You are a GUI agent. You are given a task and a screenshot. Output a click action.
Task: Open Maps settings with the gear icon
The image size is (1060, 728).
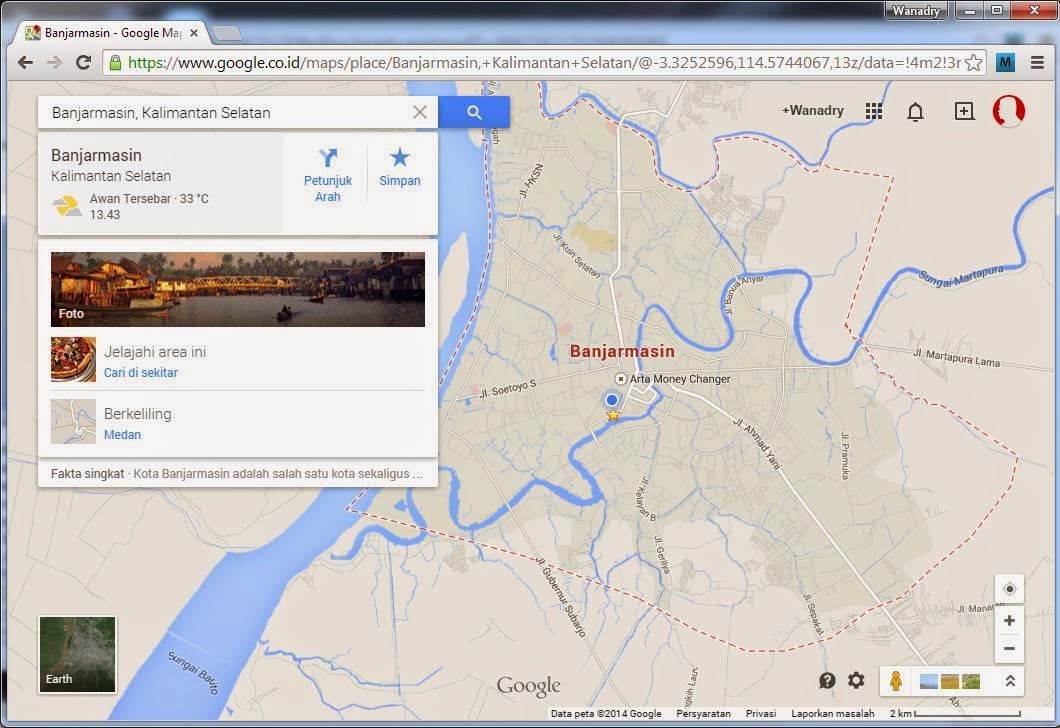coord(856,680)
